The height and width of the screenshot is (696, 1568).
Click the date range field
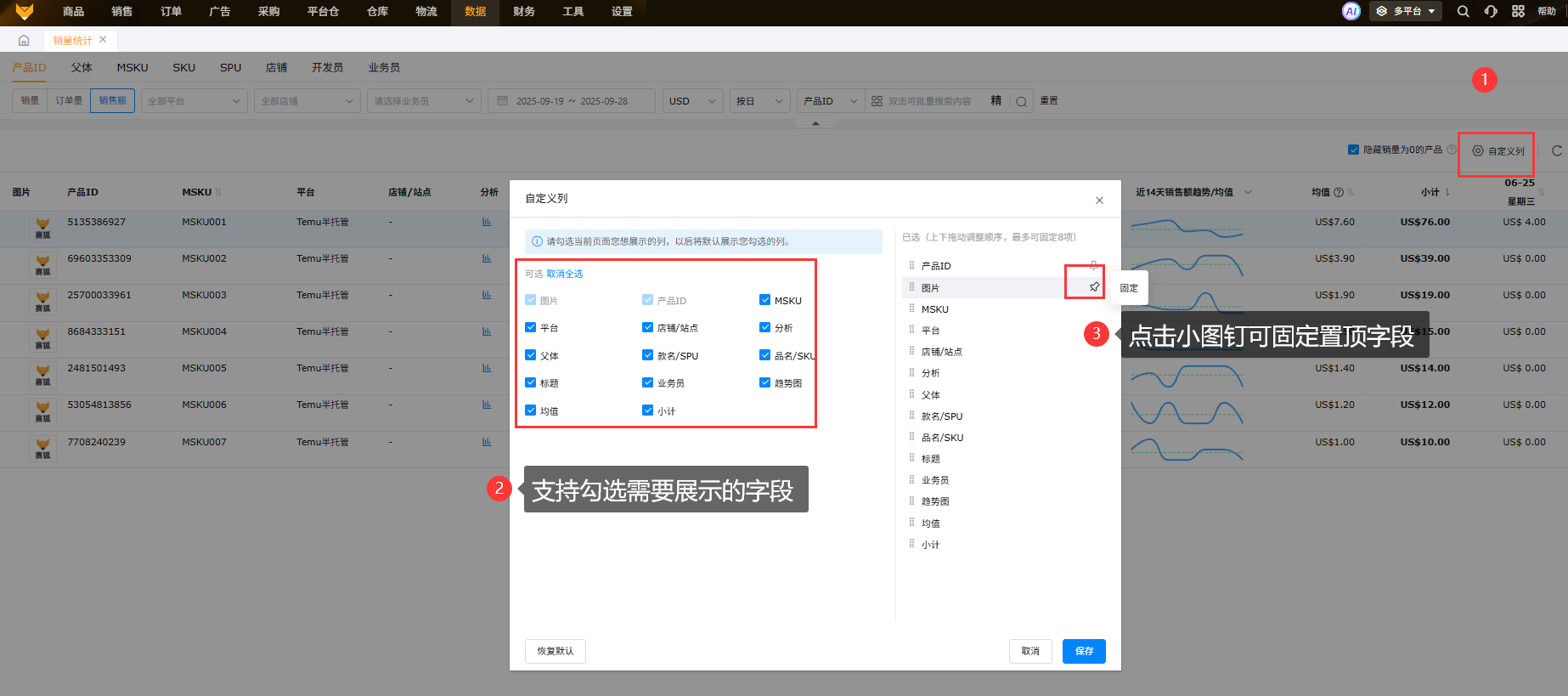tap(572, 101)
